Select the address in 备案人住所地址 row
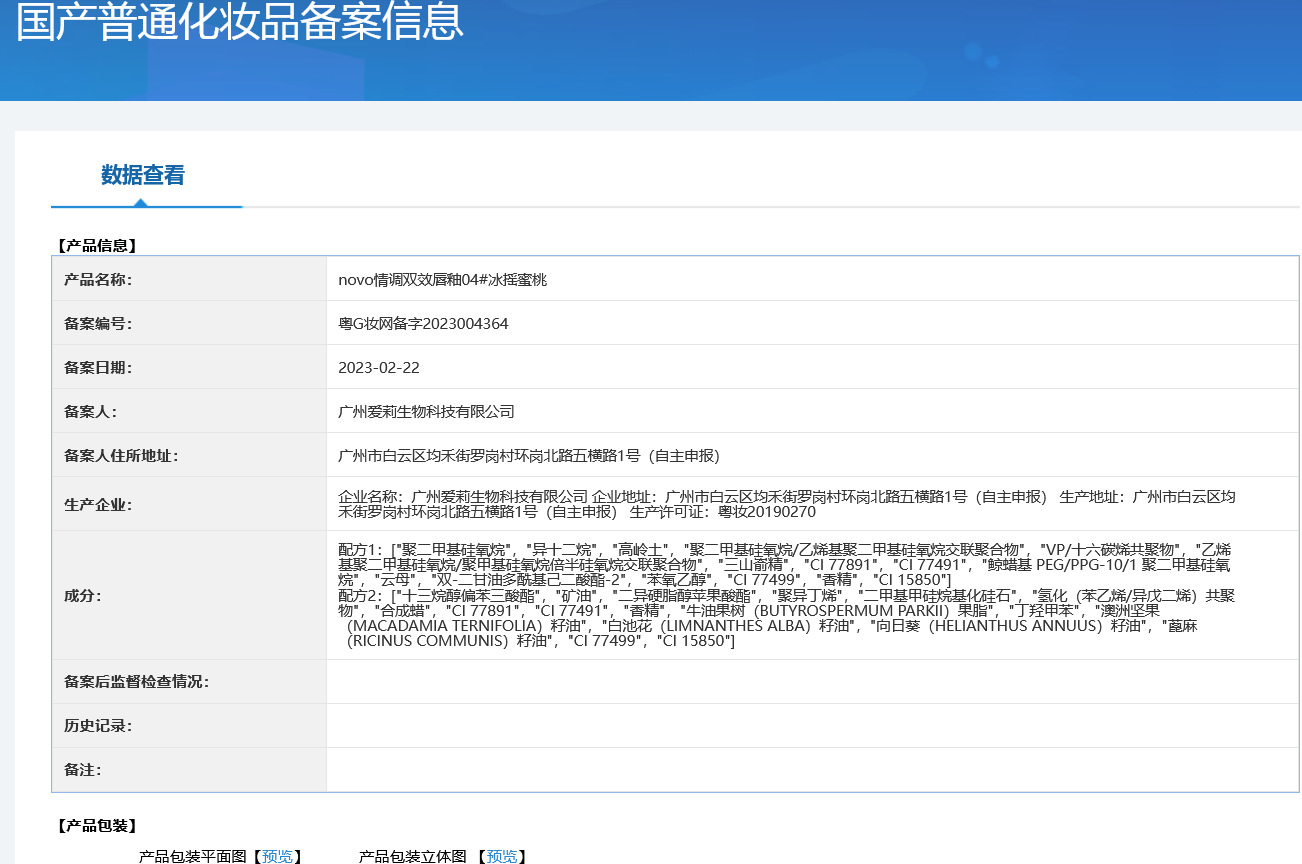 (x=529, y=456)
